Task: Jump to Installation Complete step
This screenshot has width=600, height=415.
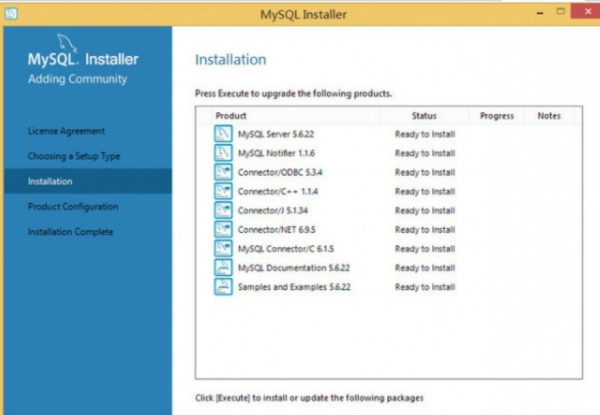Action: click(70, 232)
